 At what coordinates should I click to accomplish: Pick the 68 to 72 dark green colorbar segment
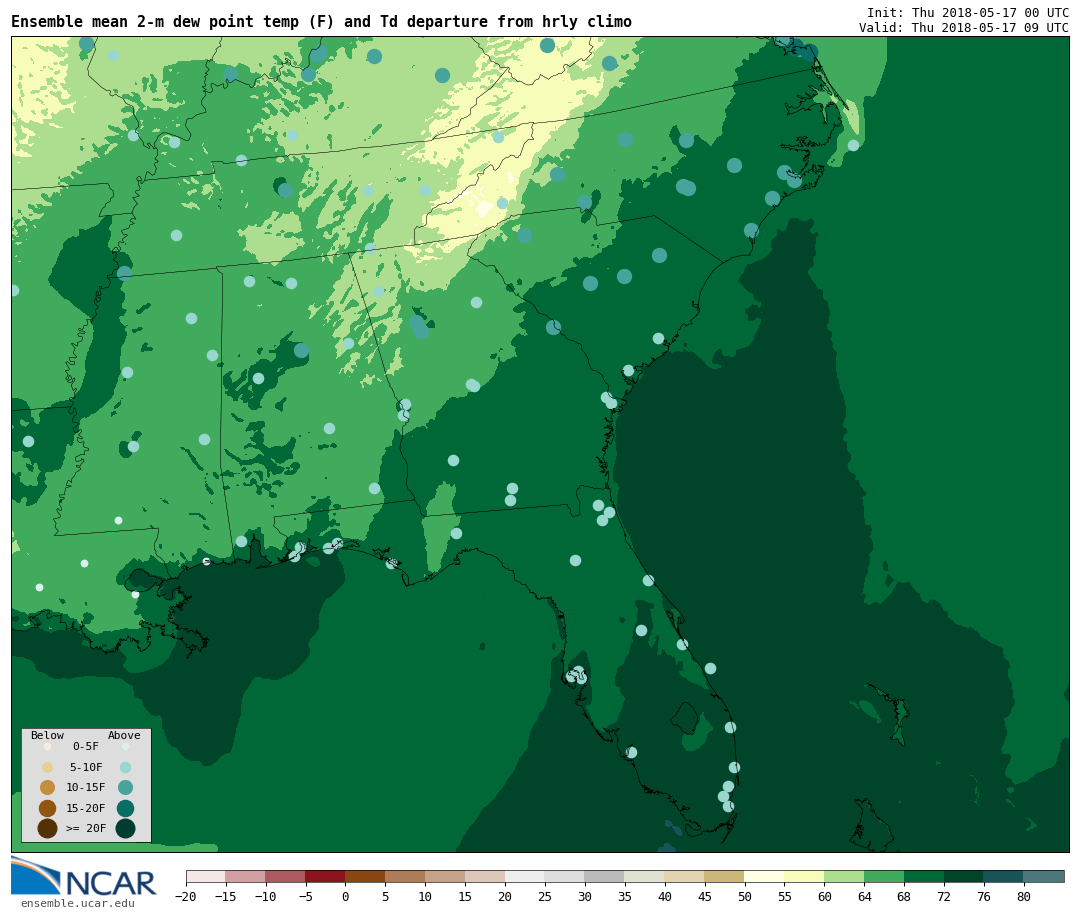(924, 876)
